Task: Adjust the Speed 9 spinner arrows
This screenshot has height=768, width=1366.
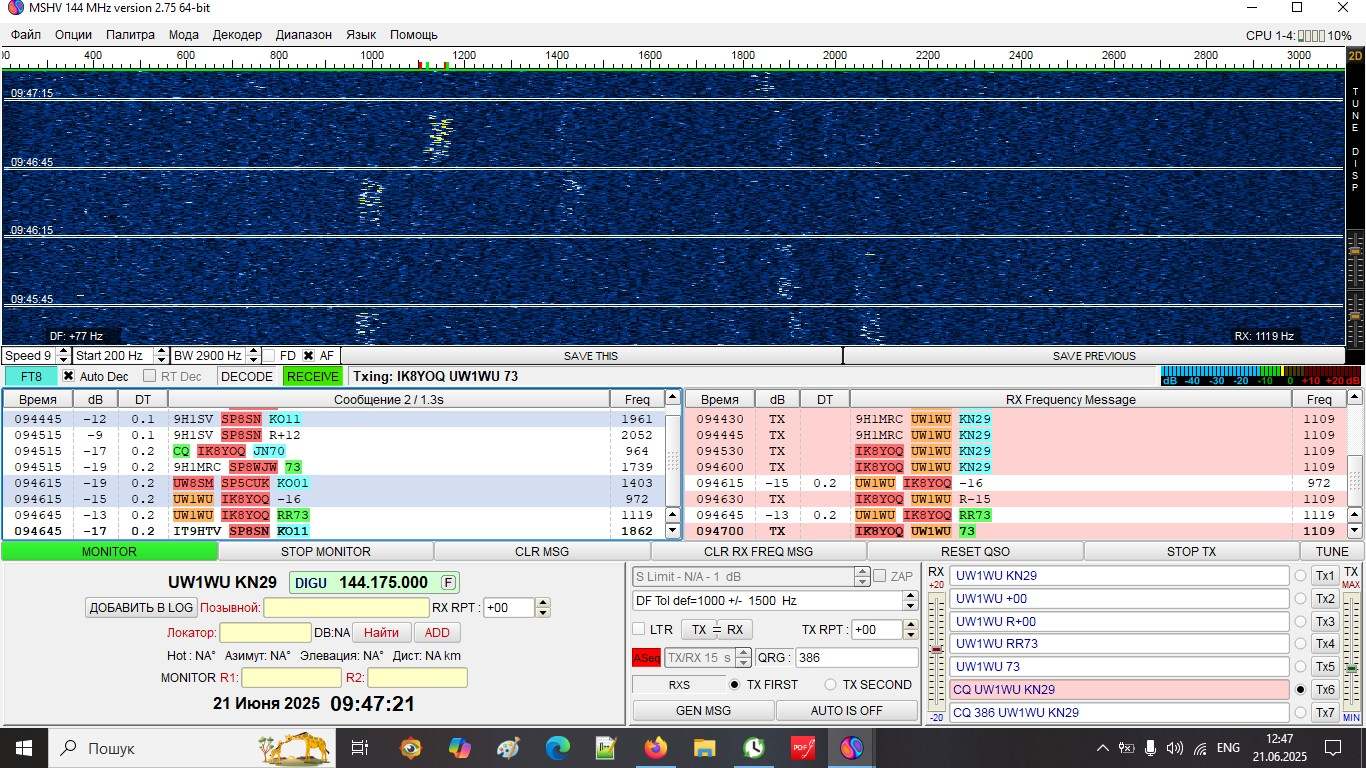Action: point(64,356)
